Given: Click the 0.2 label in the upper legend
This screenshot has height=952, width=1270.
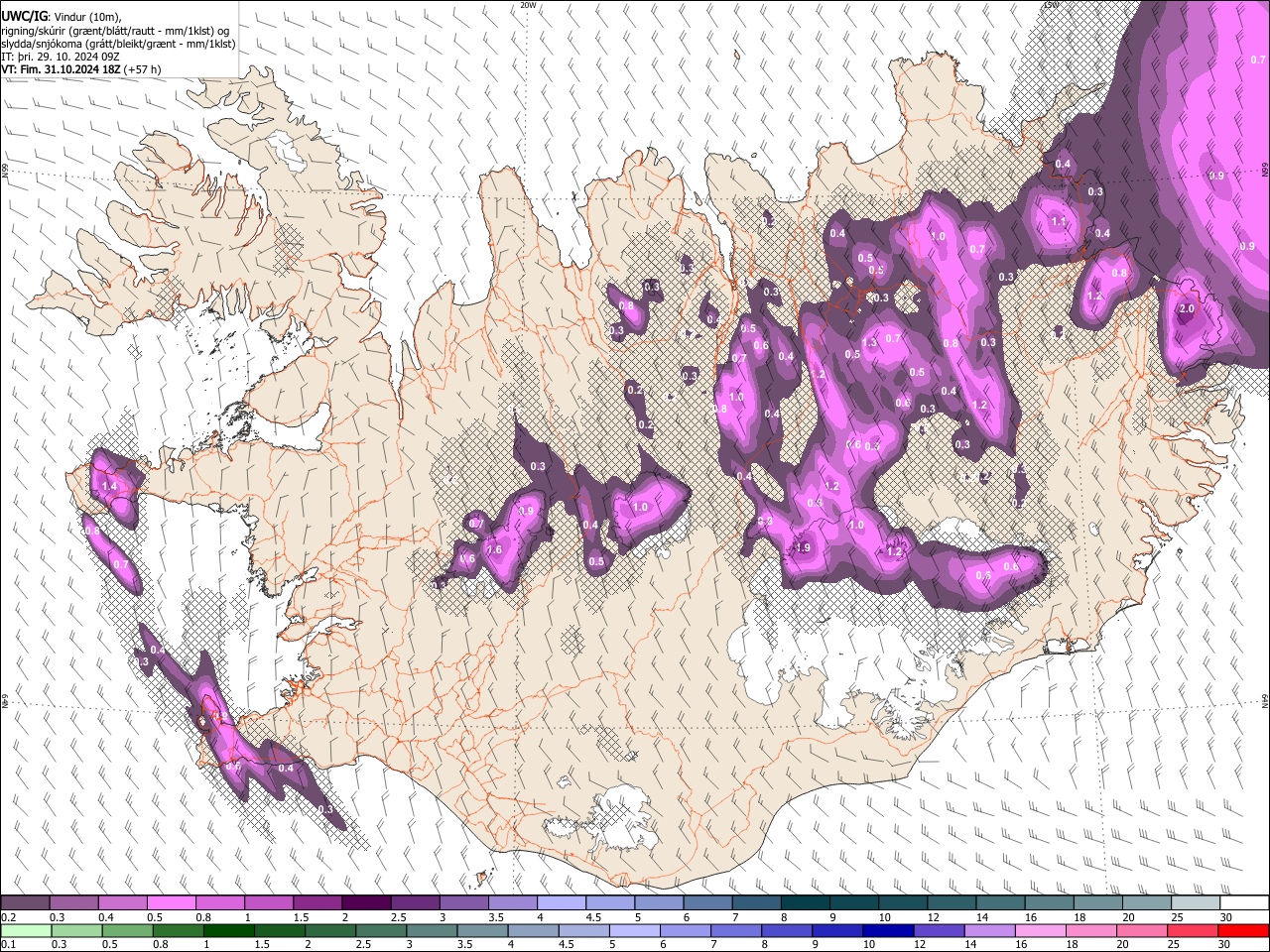Looking at the screenshot, I should tap(9, 917).
